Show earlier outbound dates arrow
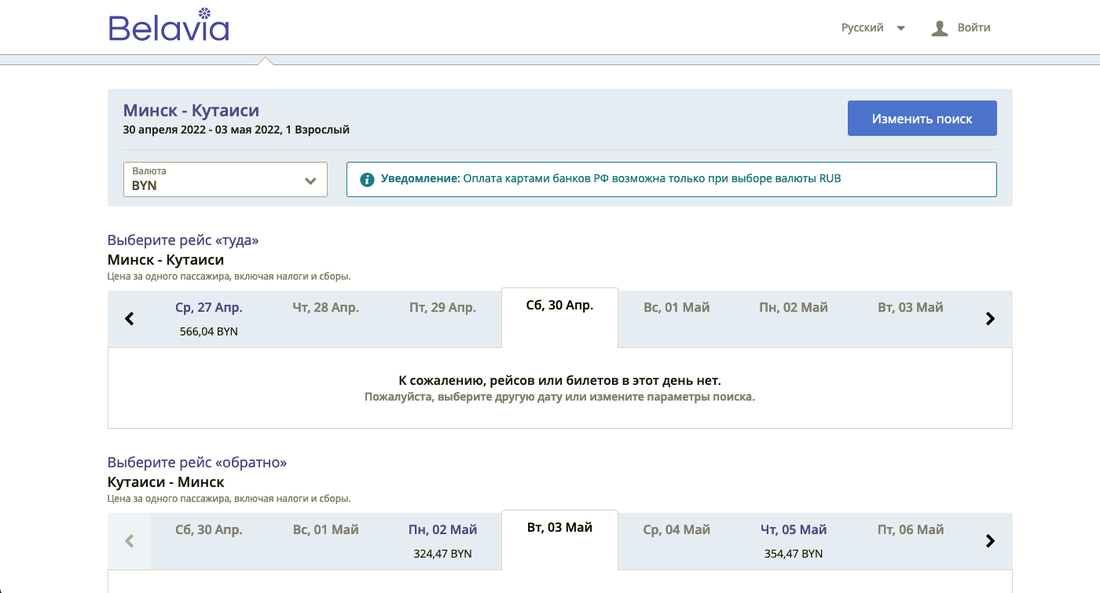The height and width of the screenshot is (593, 1100). pos(129,319)
